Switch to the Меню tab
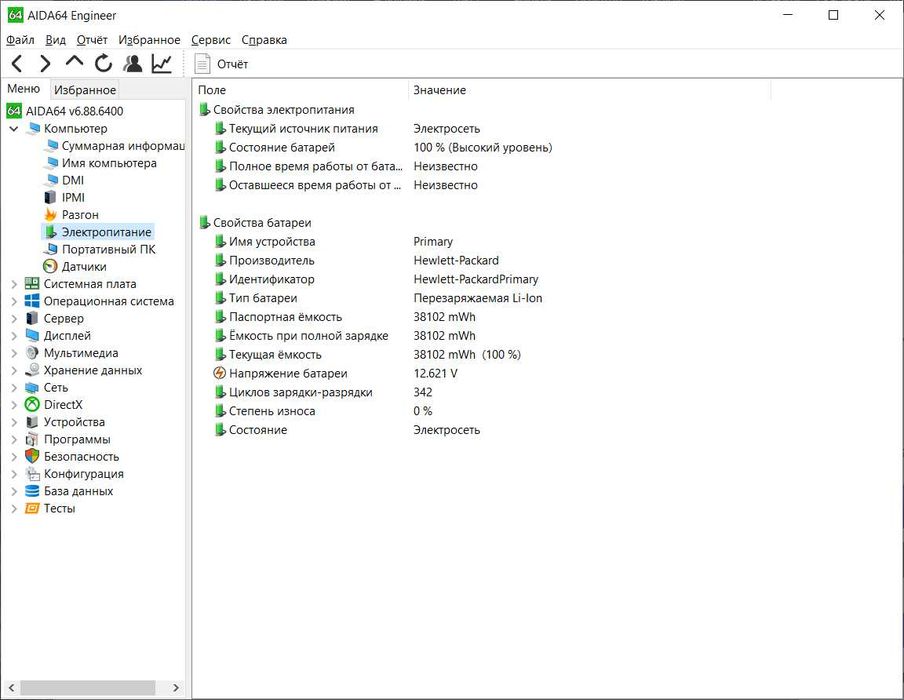The image size is (904, 700). click(24, 88)
